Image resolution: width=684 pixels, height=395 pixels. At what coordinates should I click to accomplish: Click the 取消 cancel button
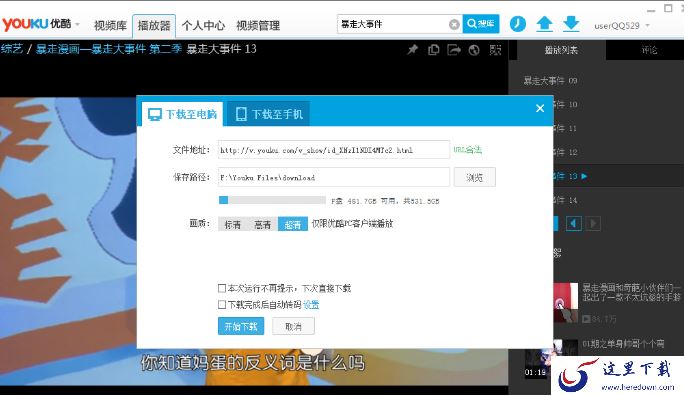pos(293,326)
